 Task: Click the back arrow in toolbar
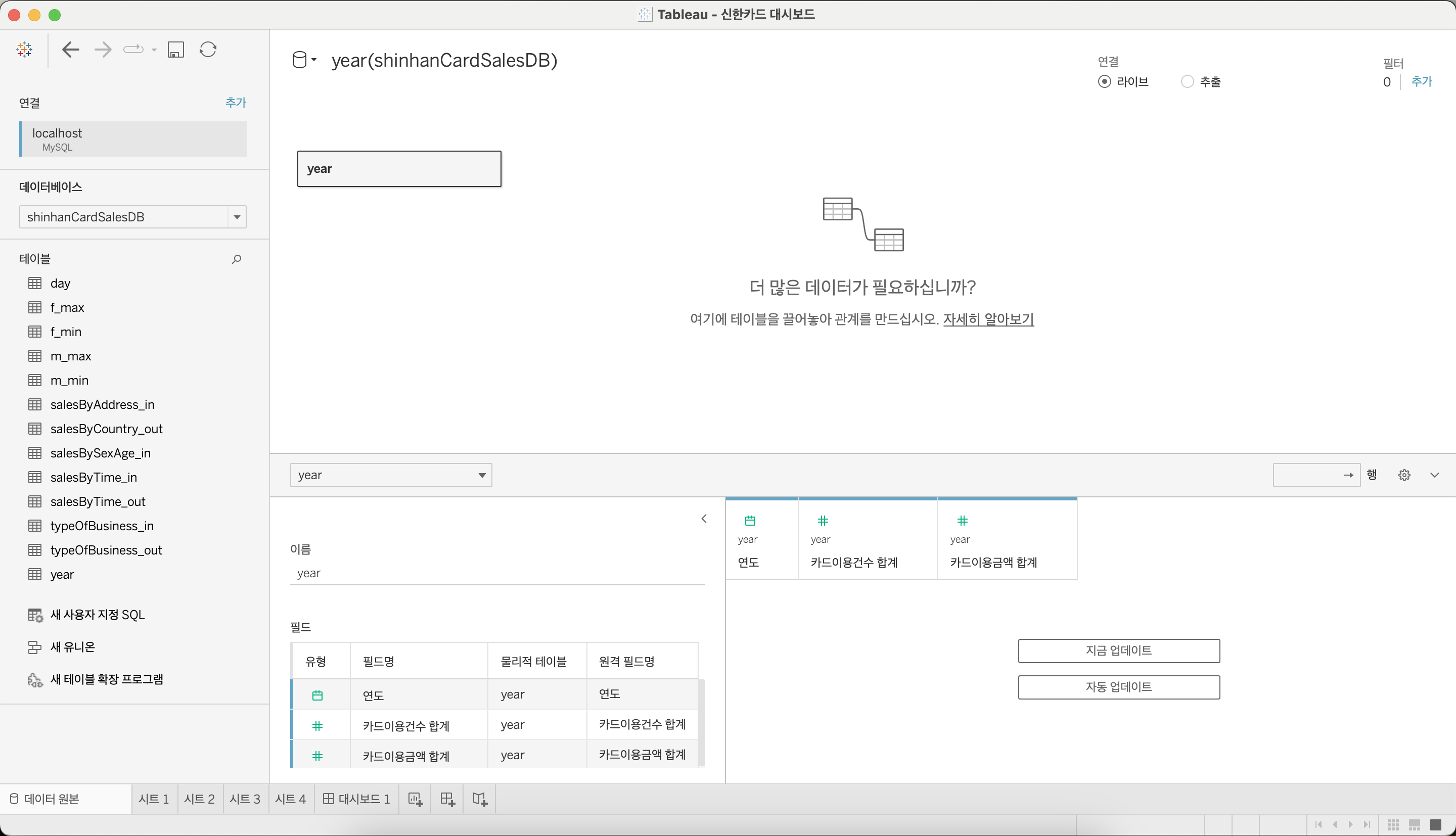(70, 50)
